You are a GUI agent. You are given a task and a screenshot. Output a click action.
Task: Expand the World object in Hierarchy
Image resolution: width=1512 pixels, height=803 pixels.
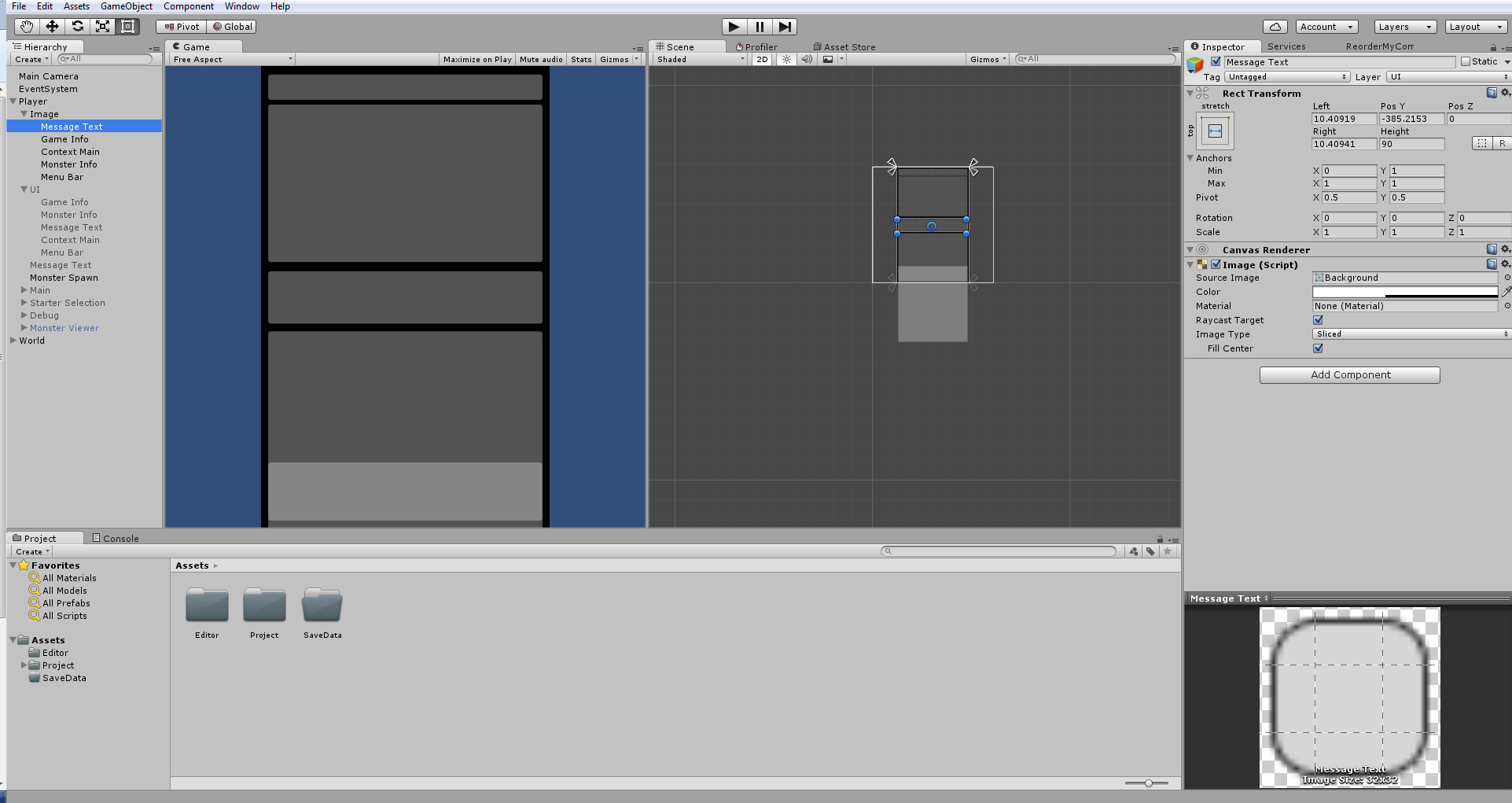13,341
